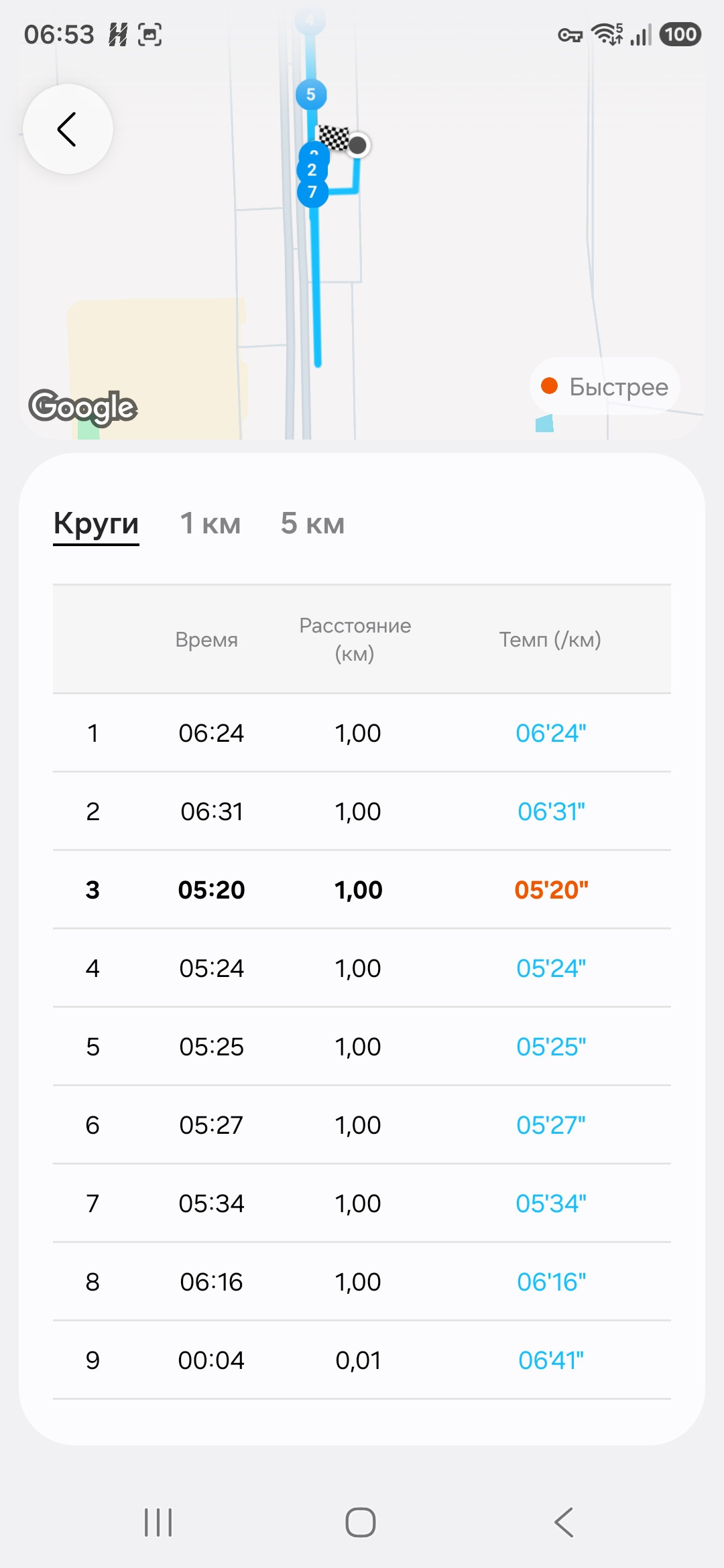Select the fastest lap 3 row
Viewport: 724px width, 1568px height.
(362, 890)
